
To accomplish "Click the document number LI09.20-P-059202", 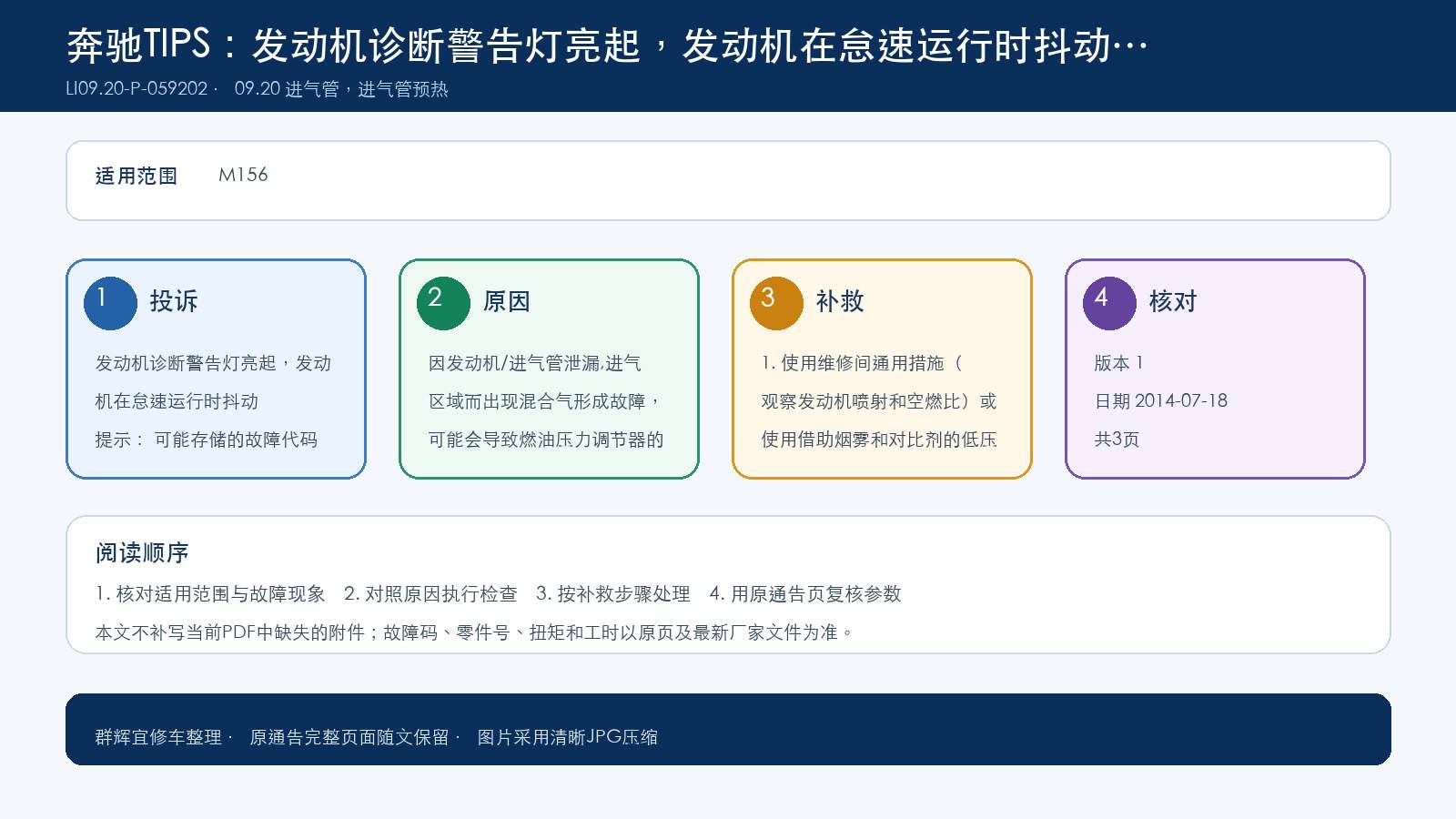I will click(137, 89).
